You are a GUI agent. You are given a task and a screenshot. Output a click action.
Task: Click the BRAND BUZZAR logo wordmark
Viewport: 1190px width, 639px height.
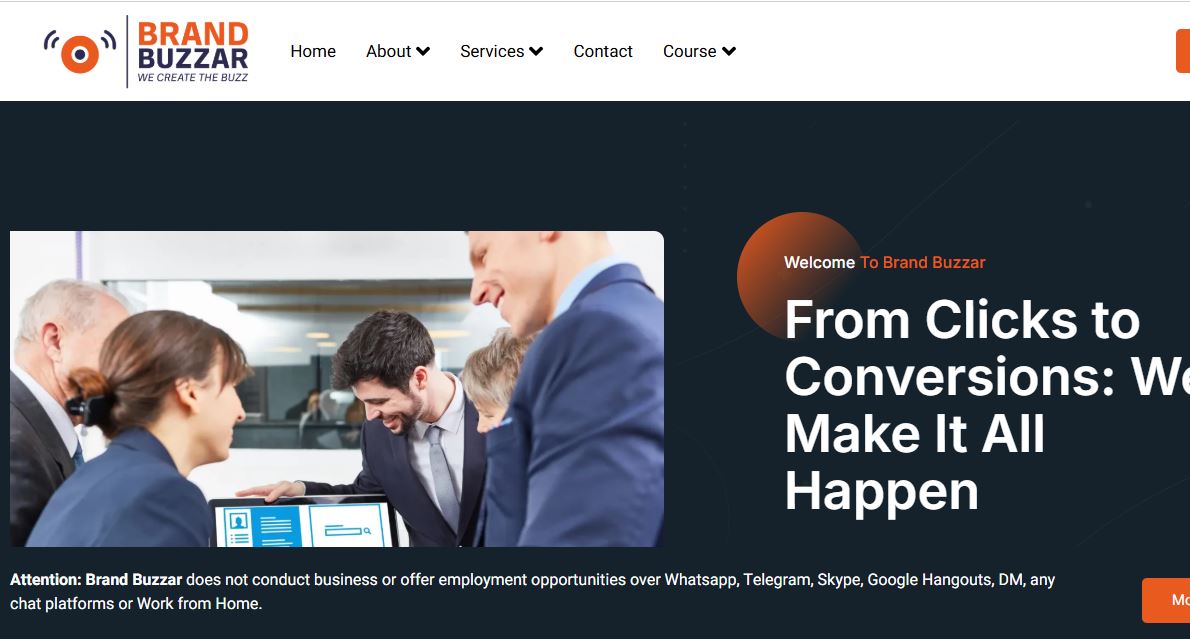click(x=193, y=46)
